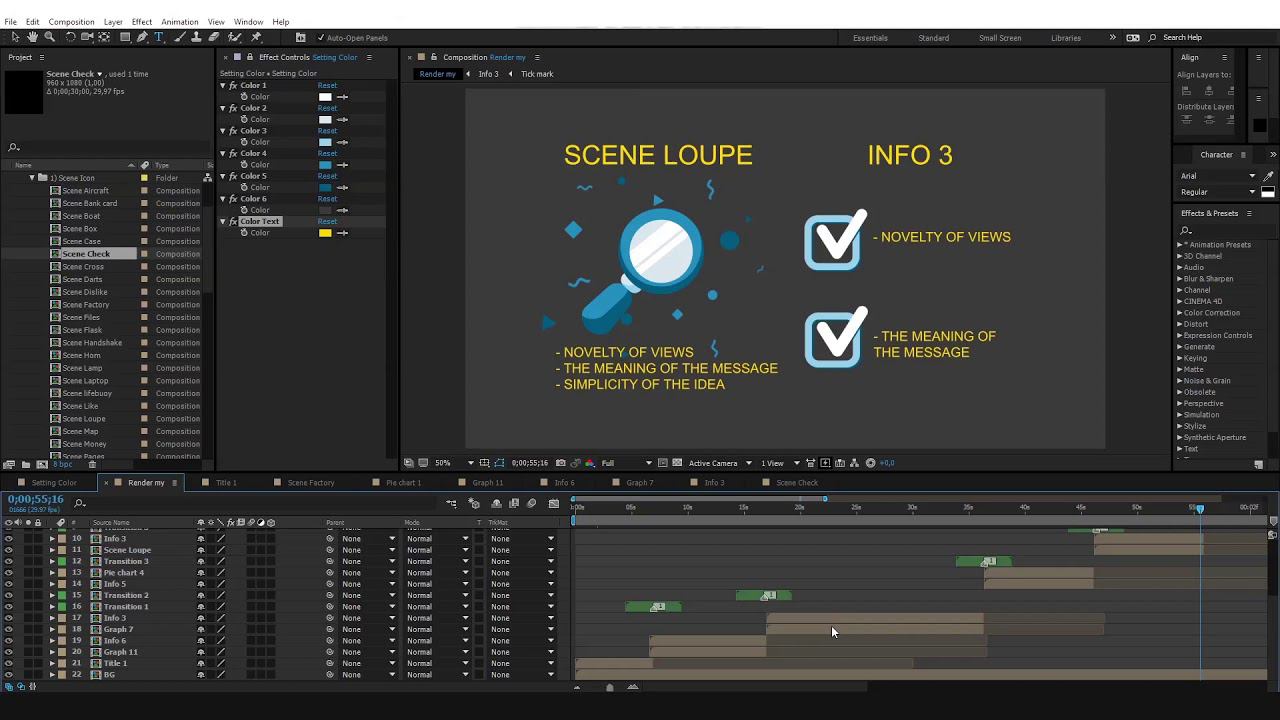Click the parent pick whip for Scene Loupe

click(330, 550)
